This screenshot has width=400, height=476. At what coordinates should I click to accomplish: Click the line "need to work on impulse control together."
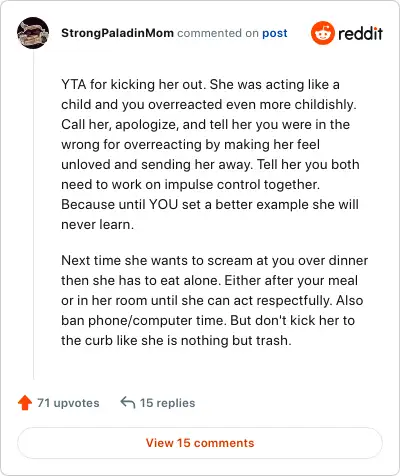point(190,184)
